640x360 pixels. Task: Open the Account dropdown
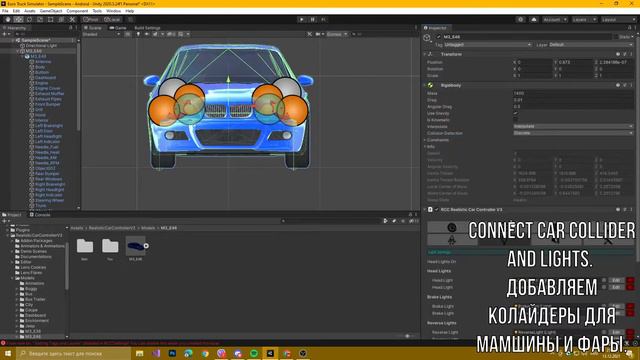click(555, 19)
